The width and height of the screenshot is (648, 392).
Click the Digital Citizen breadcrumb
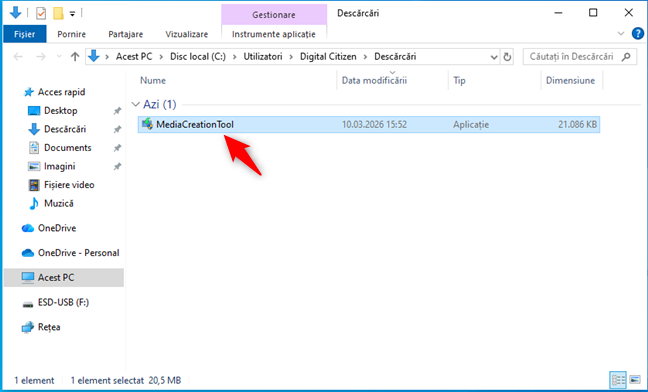[328, 57]
